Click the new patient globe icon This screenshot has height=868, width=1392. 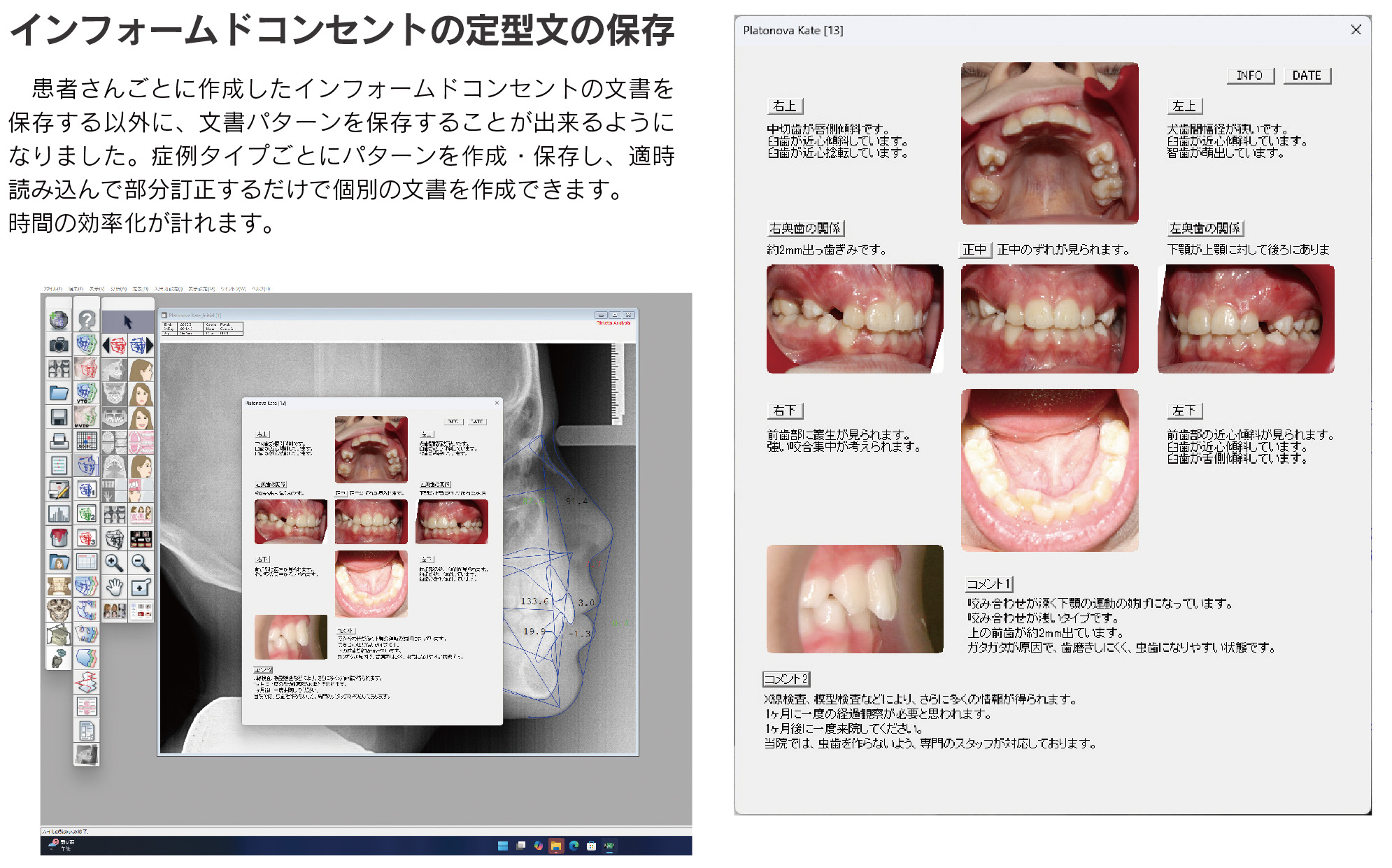(59, 320)
